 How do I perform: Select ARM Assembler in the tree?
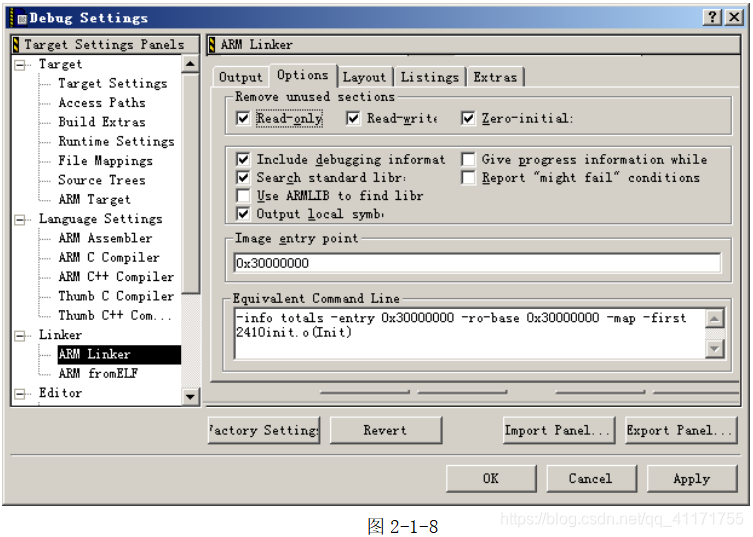click(x=105, y=238)
